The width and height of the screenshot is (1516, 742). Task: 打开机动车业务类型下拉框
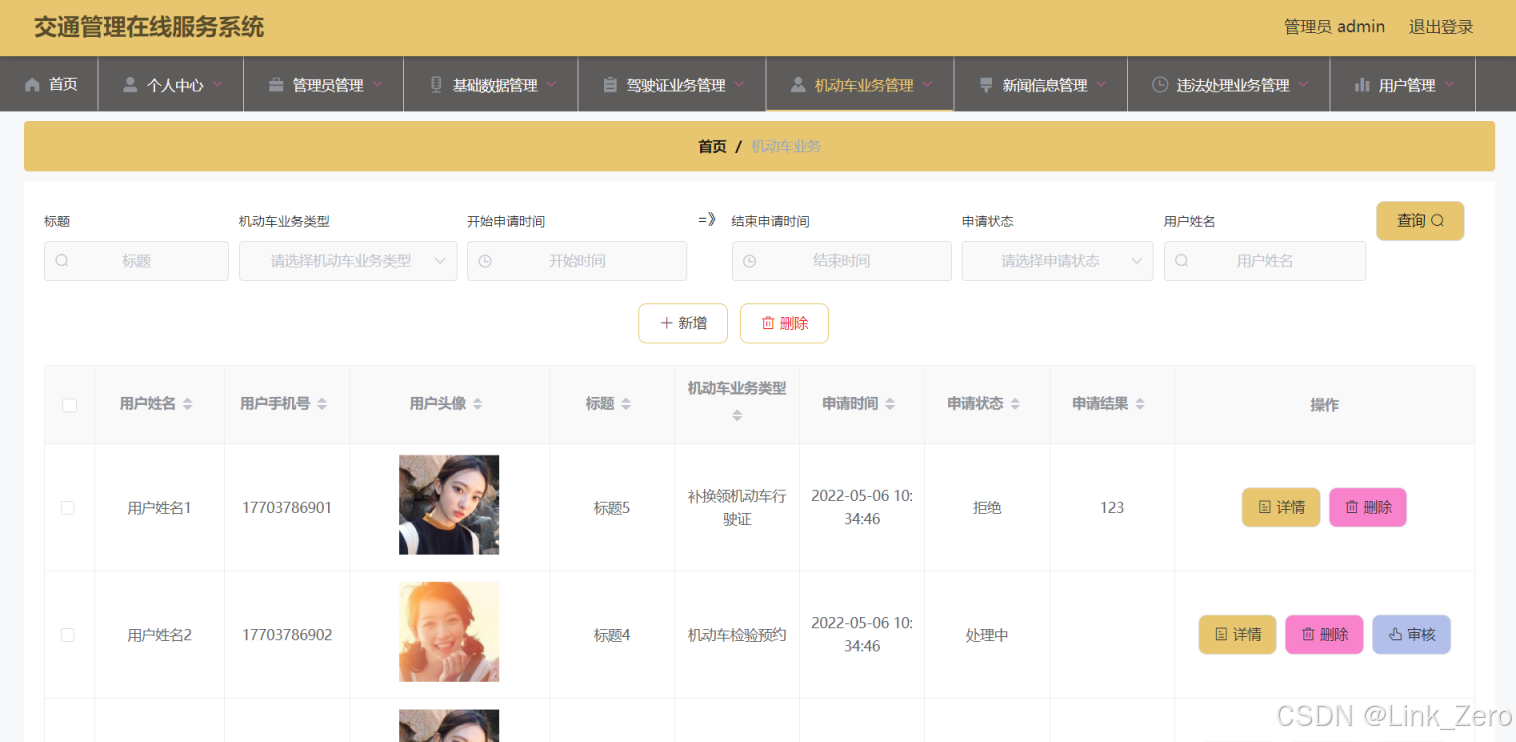pos(348,261)
